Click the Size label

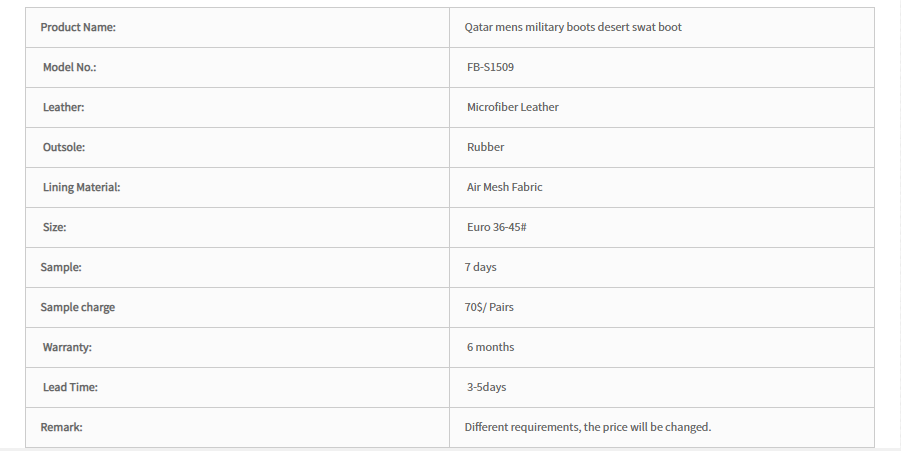click(x=55, y=228)
